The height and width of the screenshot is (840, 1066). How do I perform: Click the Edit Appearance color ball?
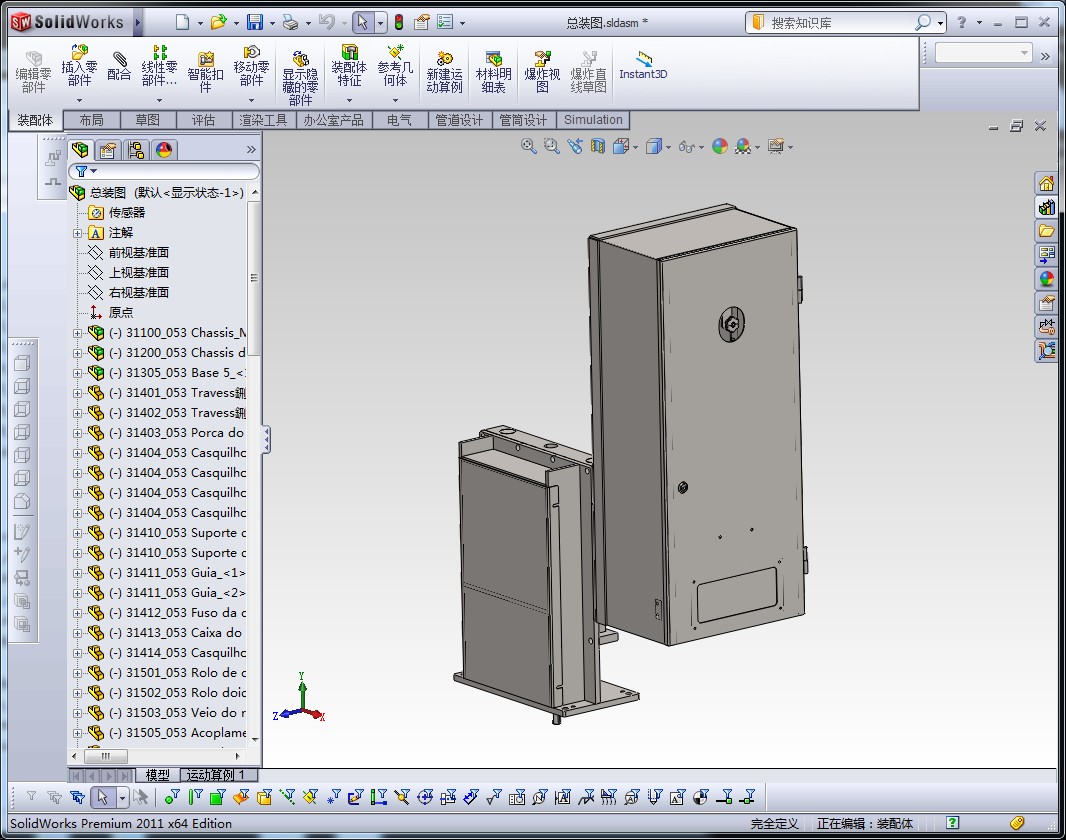[x=720, y=146]
